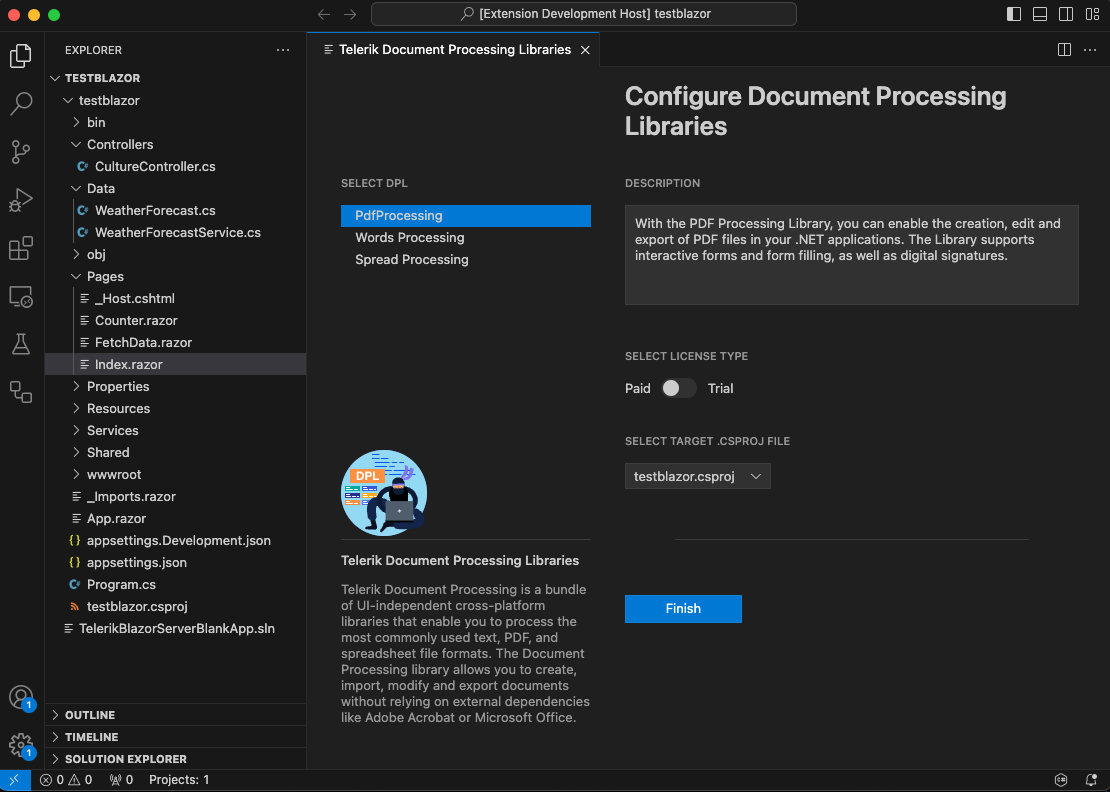The width and height of the screenshot is (1110, 792).
Task: Expand the Resources folder
Action: click(x=176, y=408)
